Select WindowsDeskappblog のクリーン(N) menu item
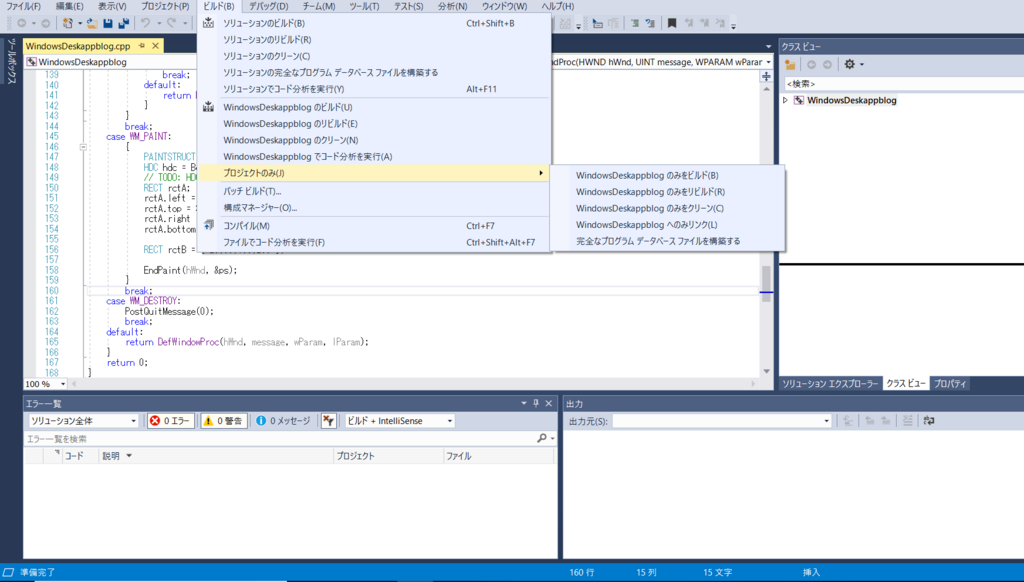Screen dimensions: 1024x582 [376, 140]
